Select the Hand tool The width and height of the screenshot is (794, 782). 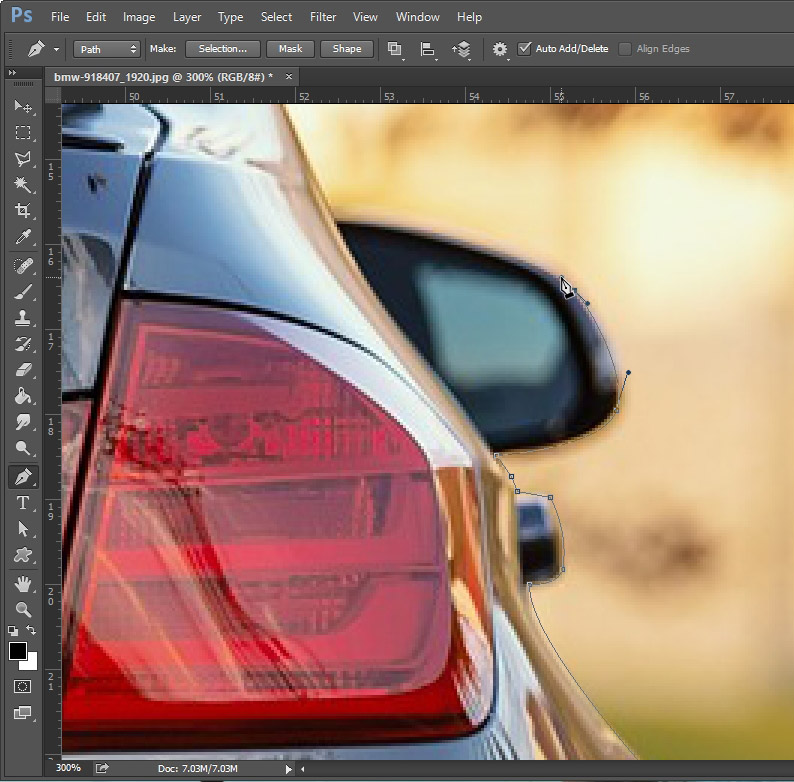tap(22, 585)
